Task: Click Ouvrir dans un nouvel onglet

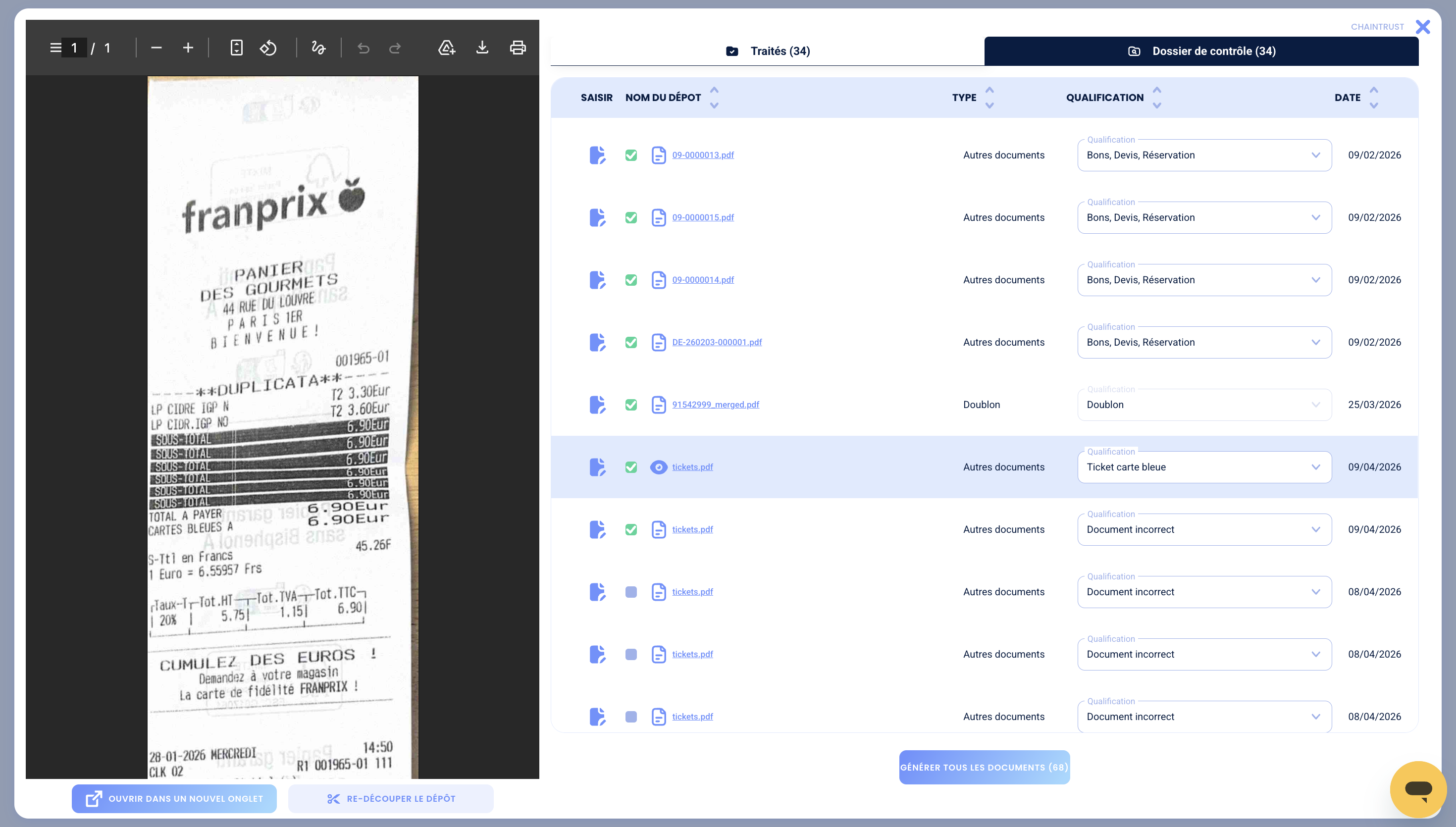Action: tap(174, 799)
